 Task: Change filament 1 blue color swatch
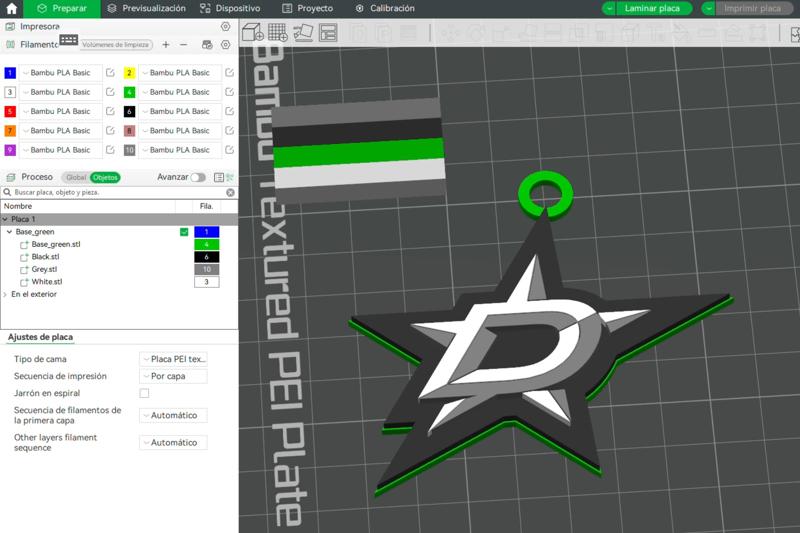tap(10, 73)
